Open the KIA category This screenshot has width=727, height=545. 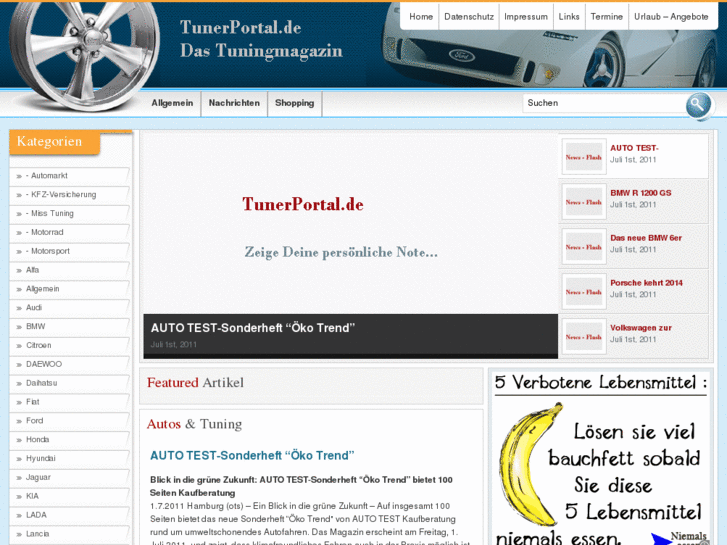tap(32, 496)
